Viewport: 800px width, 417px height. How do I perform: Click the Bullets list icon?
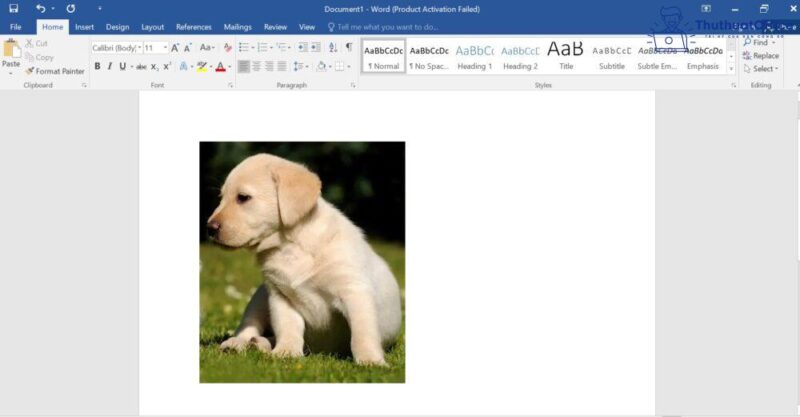pos(244,47)
